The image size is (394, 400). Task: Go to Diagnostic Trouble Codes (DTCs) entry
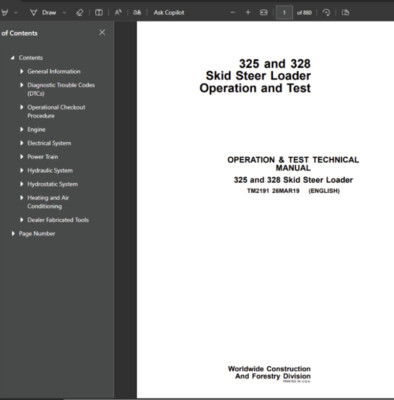[61, 89]
